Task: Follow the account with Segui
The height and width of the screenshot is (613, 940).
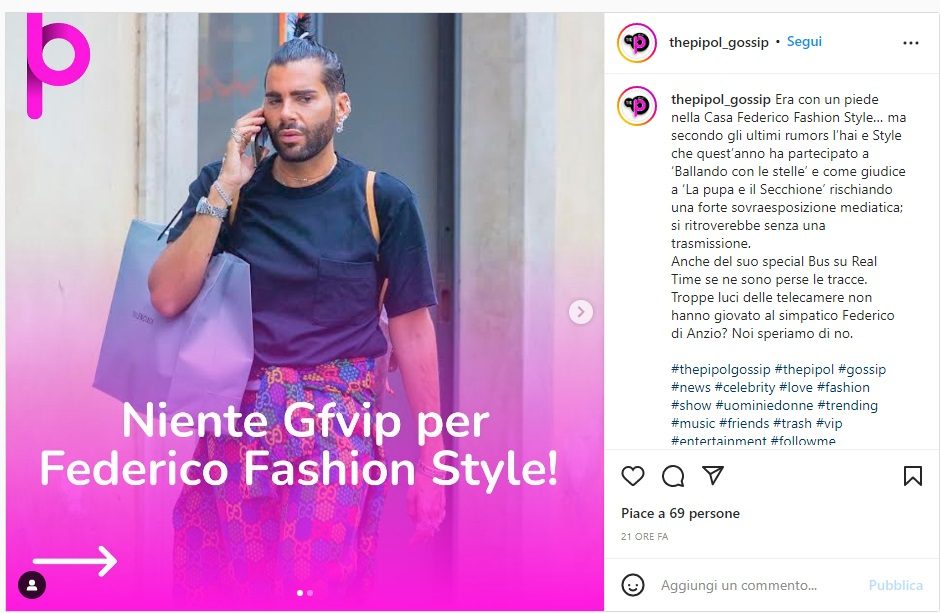Action: tap(804, 42)
